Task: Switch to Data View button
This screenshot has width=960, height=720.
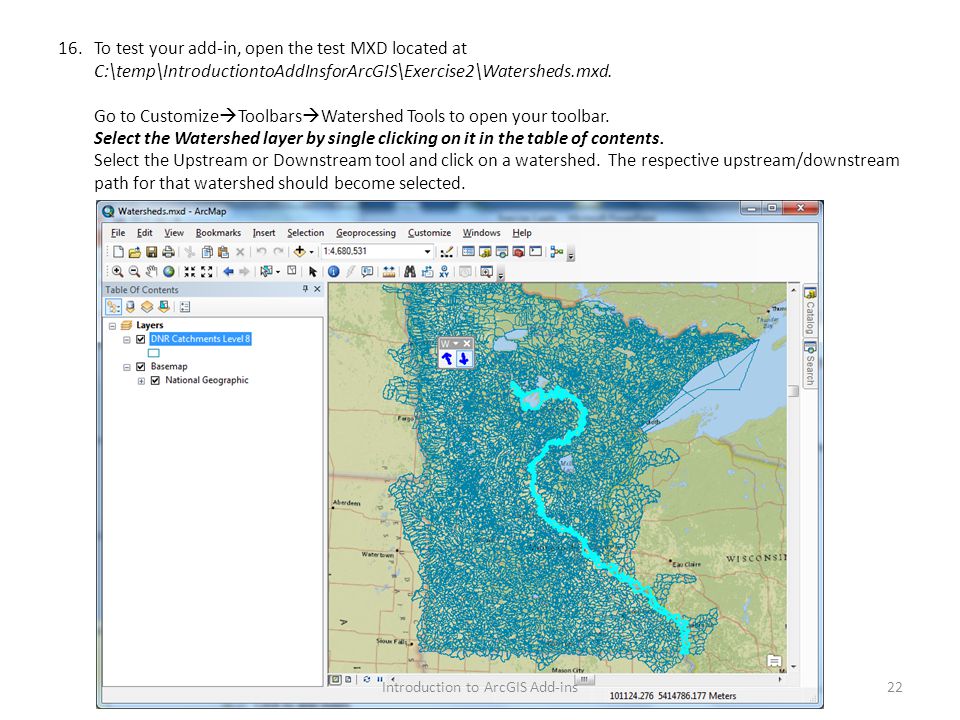Action: 335,680
